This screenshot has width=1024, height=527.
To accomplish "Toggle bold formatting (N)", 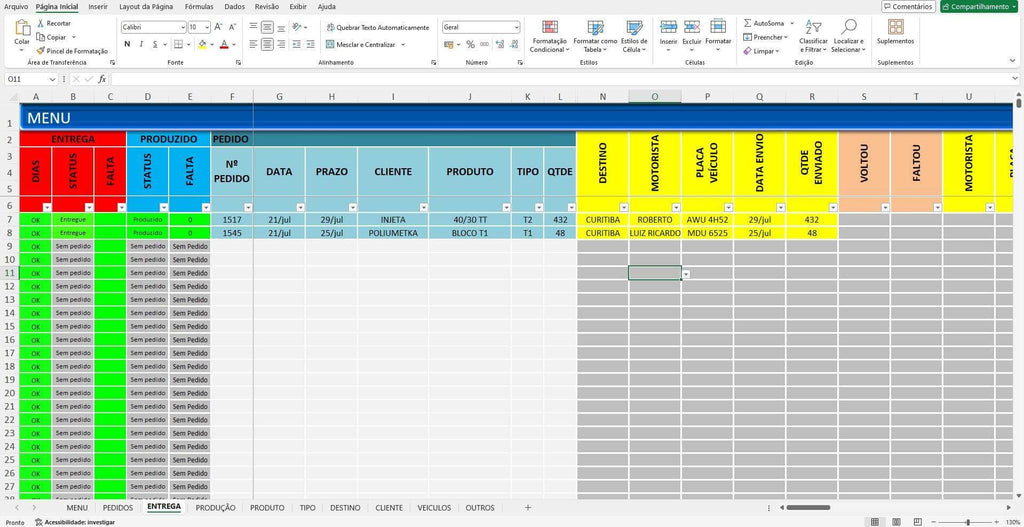I will pyautogui.click(x=127, y=44).
